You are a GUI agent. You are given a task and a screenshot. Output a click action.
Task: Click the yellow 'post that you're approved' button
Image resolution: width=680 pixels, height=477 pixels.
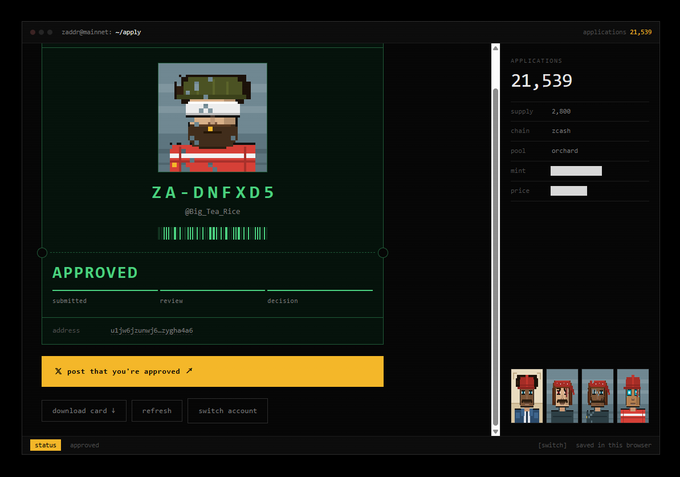[212, 371]
